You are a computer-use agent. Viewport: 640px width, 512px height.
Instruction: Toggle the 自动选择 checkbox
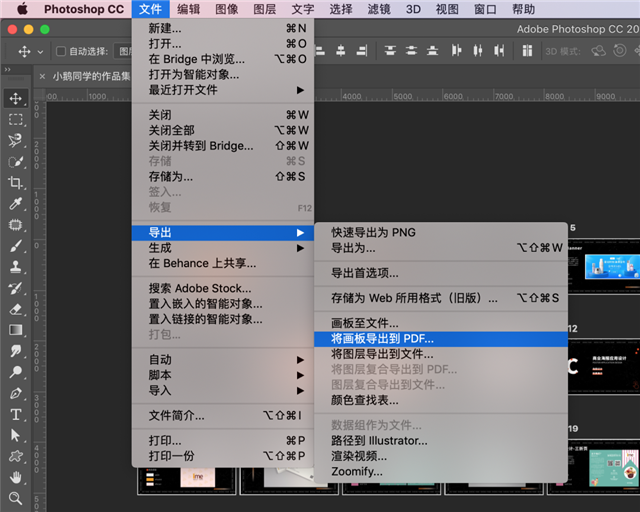61,51
